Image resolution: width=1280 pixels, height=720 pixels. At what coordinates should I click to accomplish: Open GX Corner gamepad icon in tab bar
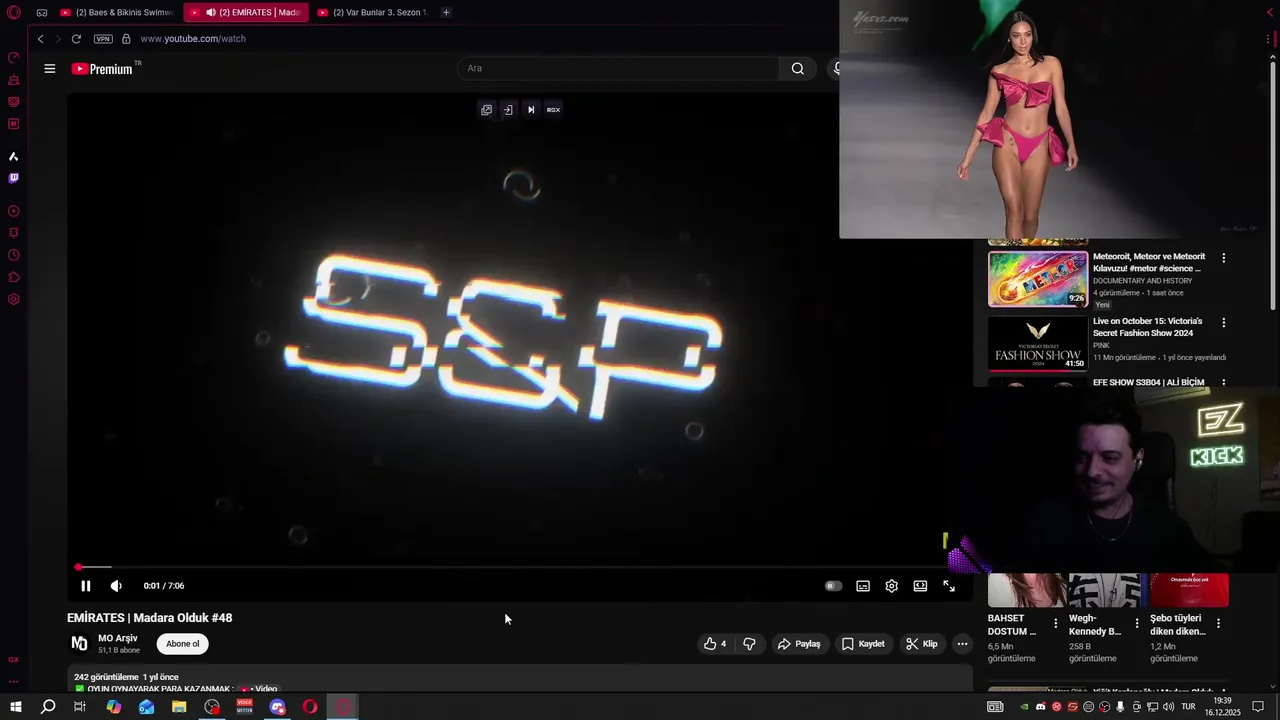pyautogui.click(x=42, y=13)
